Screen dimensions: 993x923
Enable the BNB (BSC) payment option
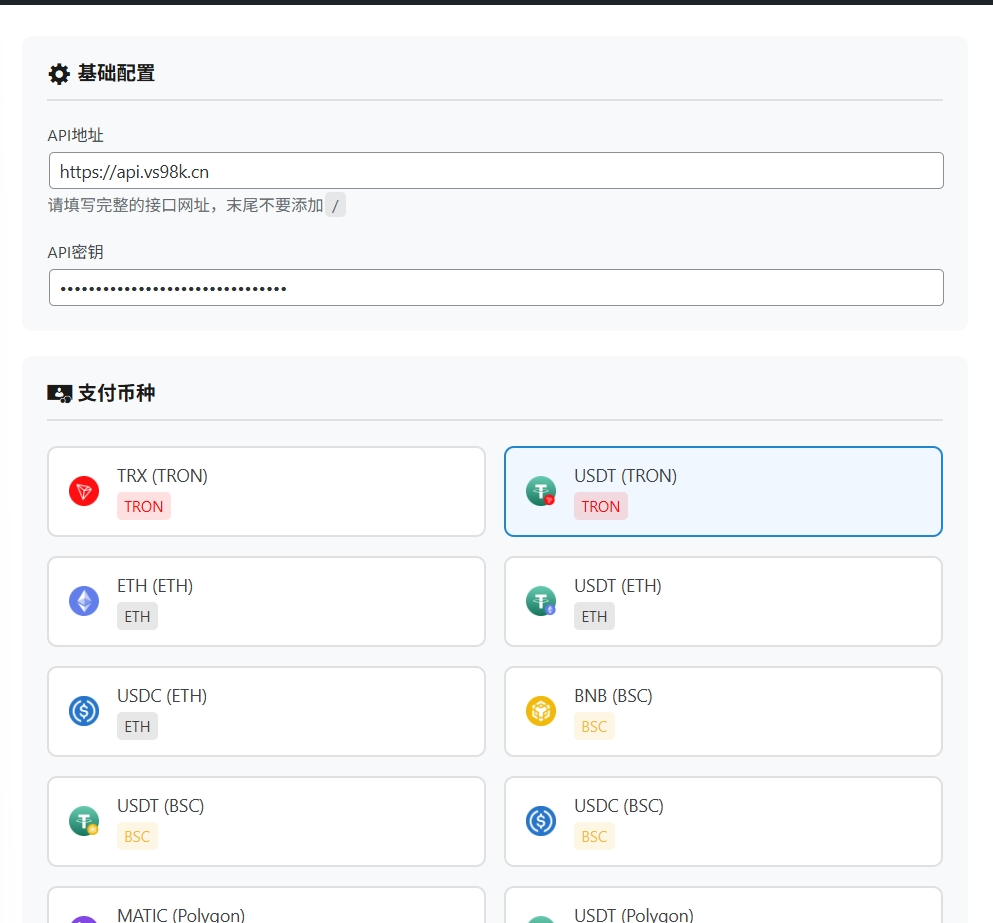click(723, 711)
